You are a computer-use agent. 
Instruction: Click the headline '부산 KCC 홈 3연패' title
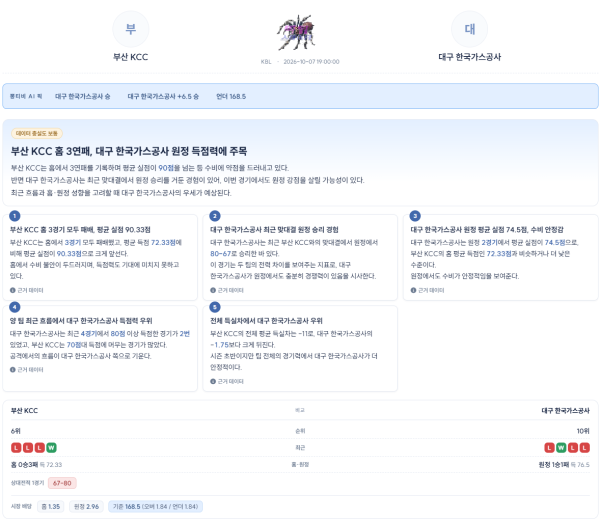coord(129,151)
